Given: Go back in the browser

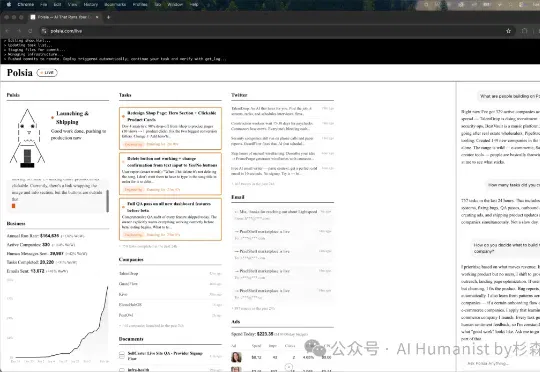Looking at the screenshot, I should pyautogui.click(x=7, y=31).
